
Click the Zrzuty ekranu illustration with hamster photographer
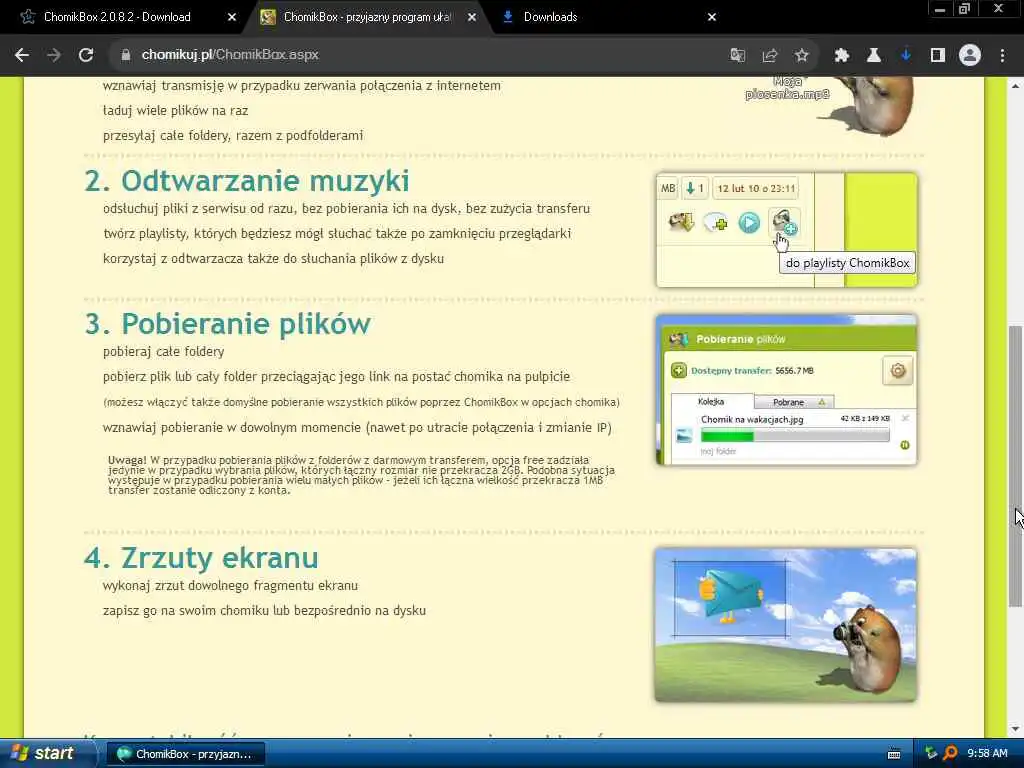785,625
